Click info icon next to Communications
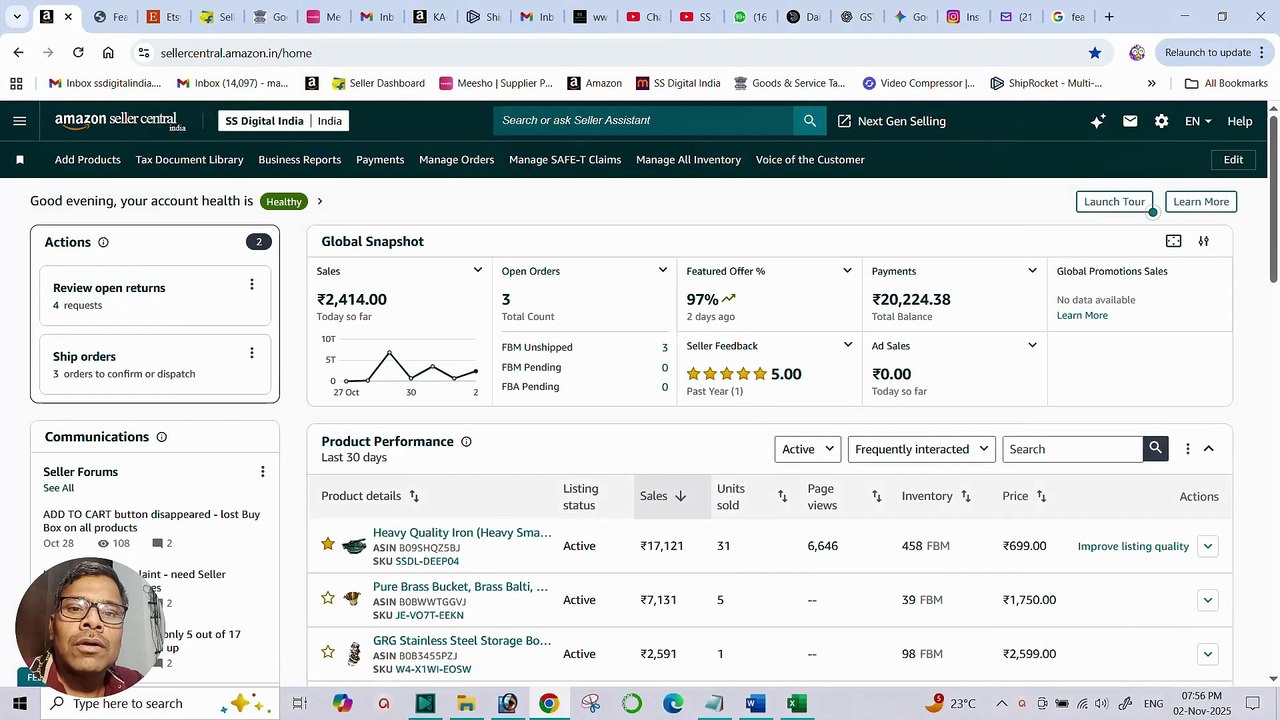Image resolution: width=1280 pixels, height=720 pixels. 162,437
